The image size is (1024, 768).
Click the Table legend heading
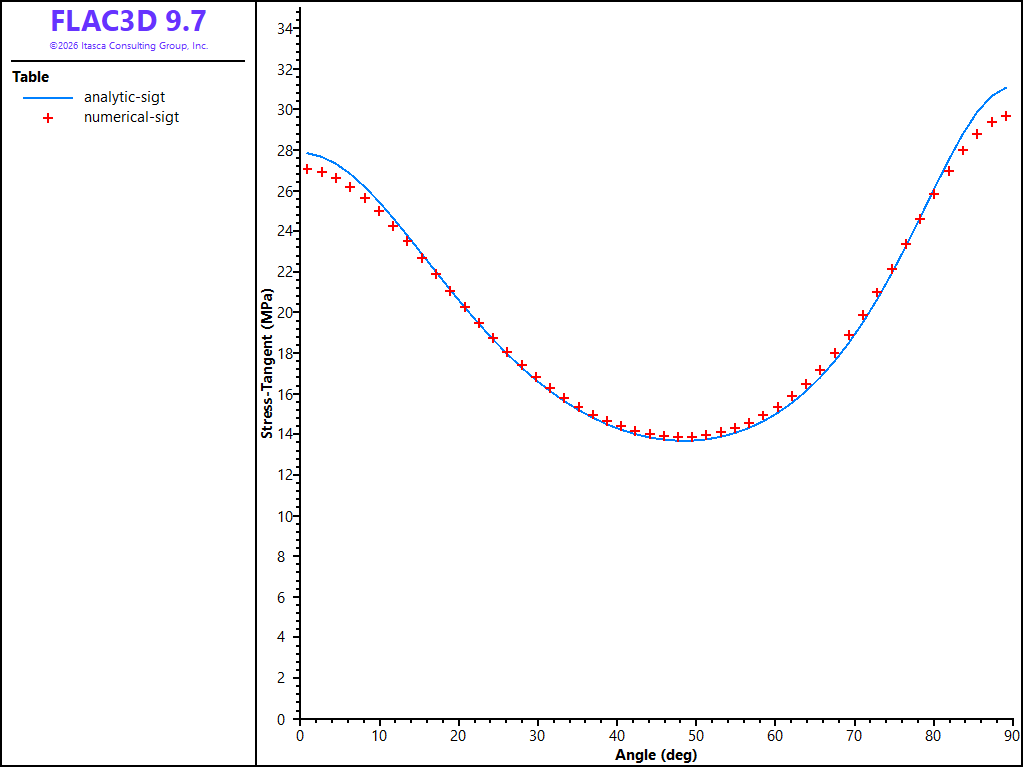pos(31,77)
